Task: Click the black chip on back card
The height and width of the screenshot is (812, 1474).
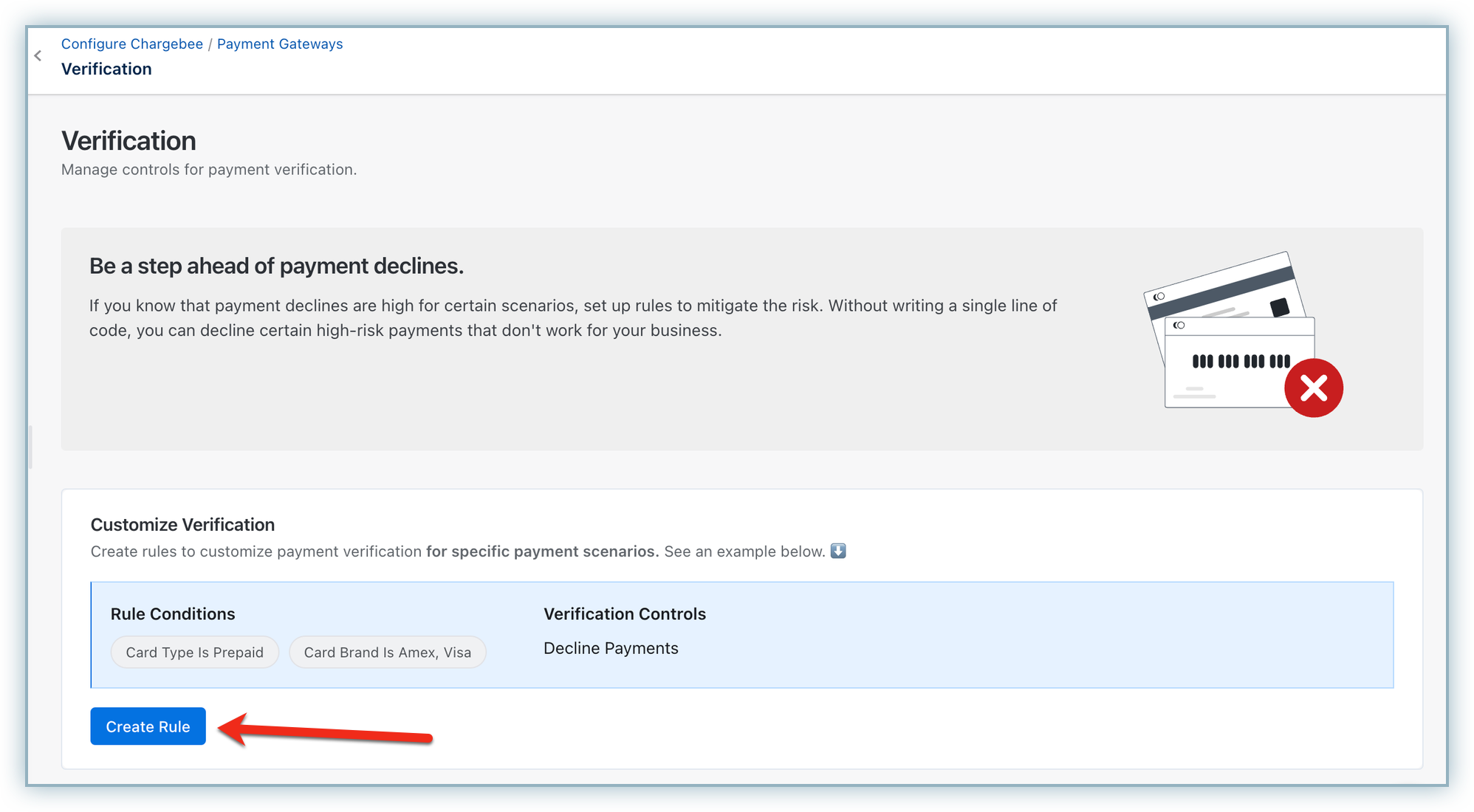Action: pyautogui.click(x=1279, y=306)
